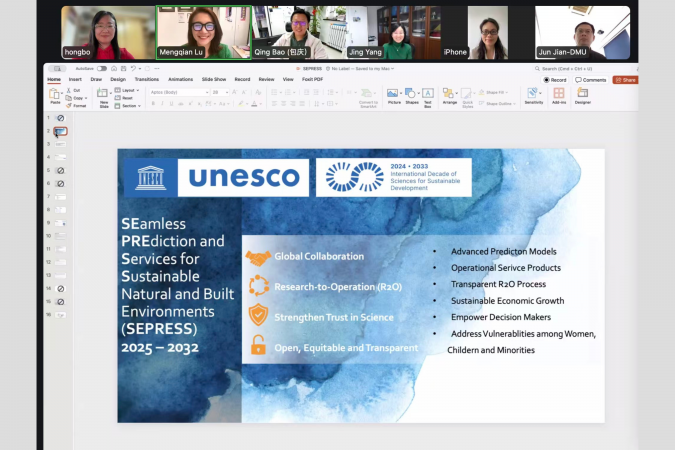Click the Convert to SmartArt icon
This screenshot has height=450, width=675.
point(366,93)
